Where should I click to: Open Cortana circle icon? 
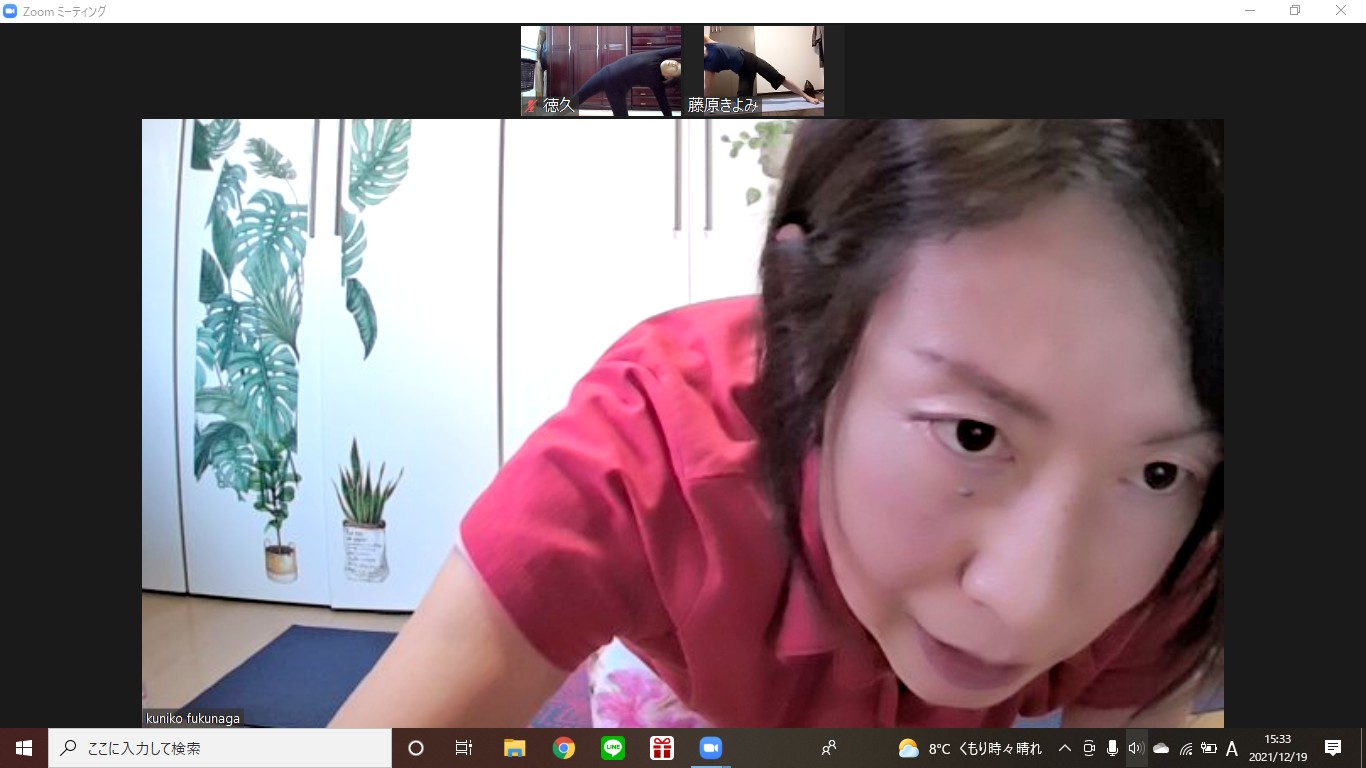[x=416, y=748]
